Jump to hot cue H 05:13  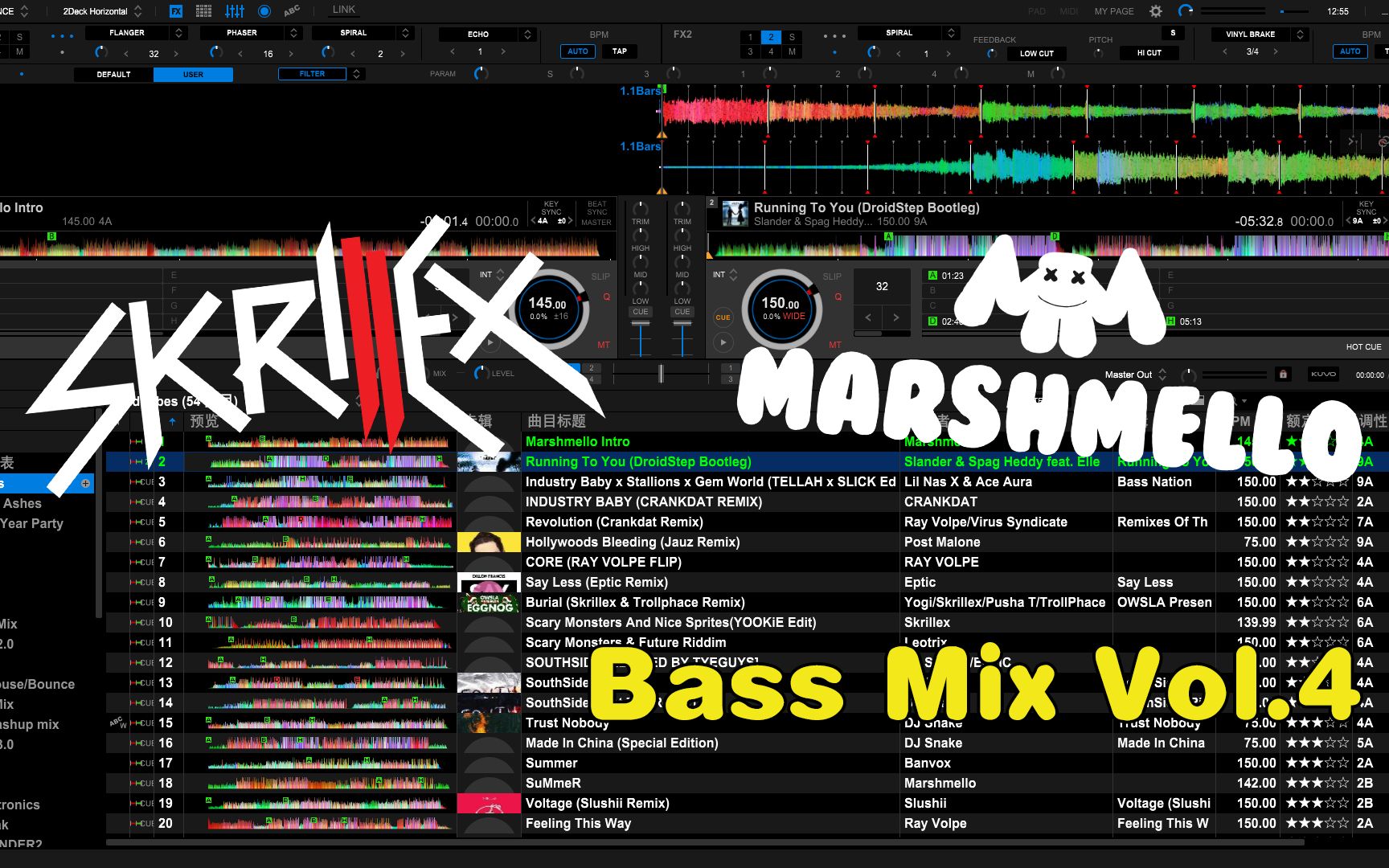tap(1185, 321)
